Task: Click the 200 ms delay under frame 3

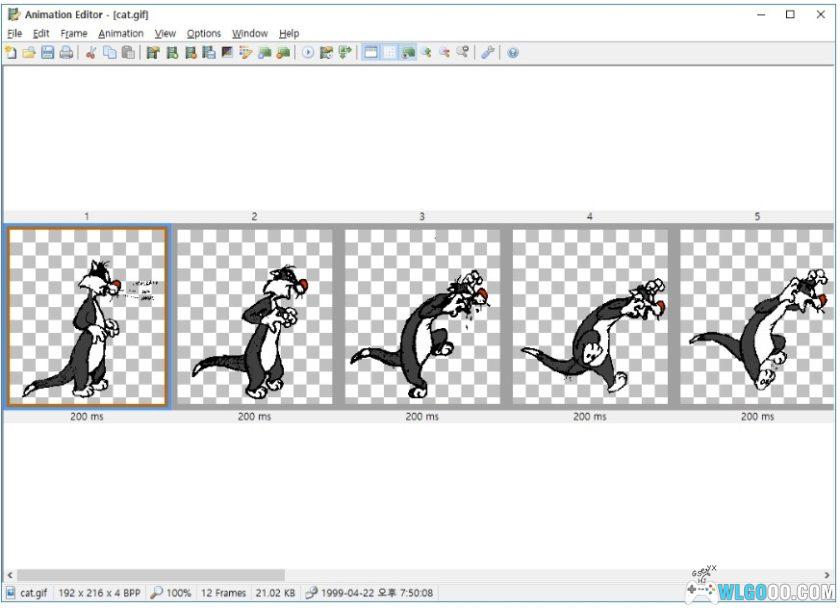Action: pyautogui.click(x=422, y=417)
